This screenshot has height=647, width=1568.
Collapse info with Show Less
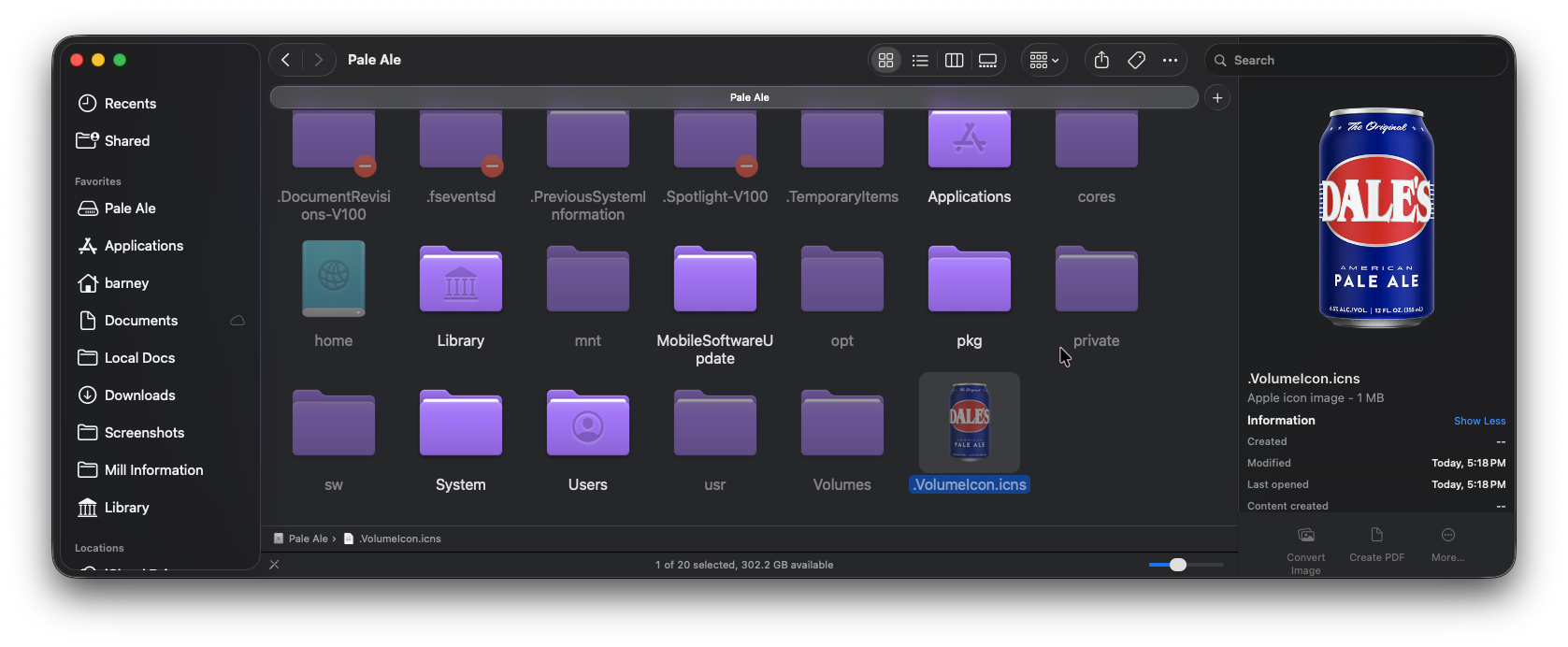[x=1479, y=421]
